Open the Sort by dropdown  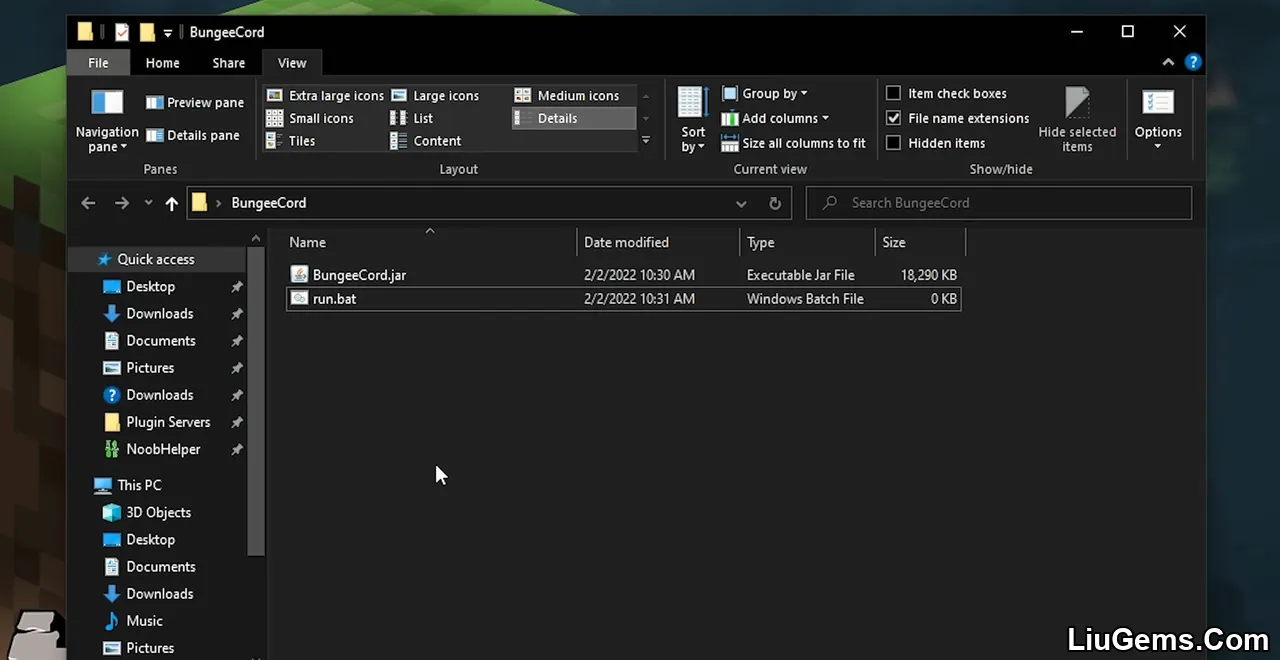click(x=693, y=120)
